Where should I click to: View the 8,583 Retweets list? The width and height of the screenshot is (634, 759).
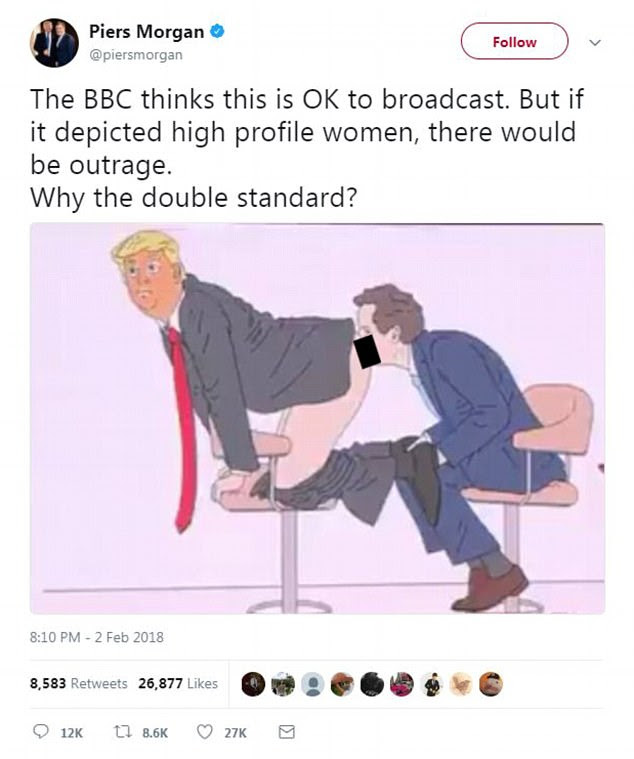78,683
